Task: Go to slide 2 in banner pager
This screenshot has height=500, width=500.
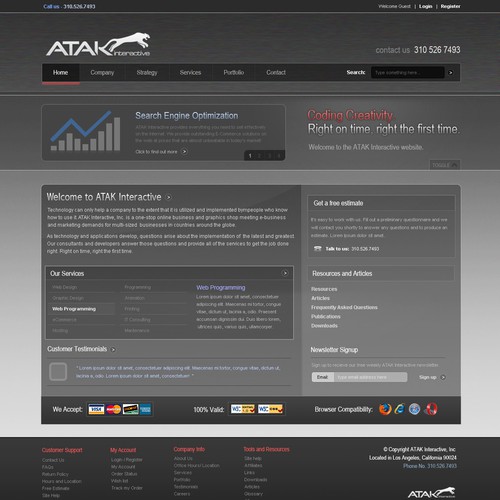Action: (259, 156)
